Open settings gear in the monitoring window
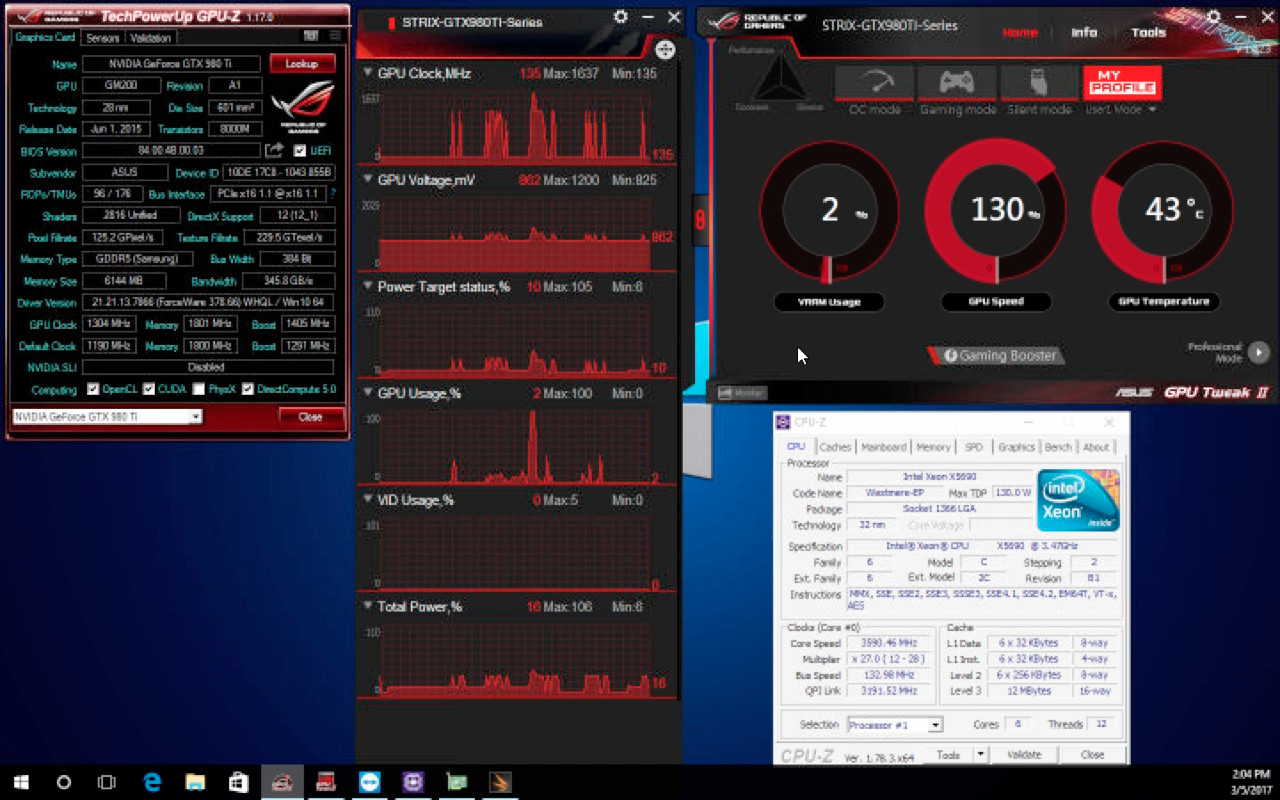 (x=621, y=18)
